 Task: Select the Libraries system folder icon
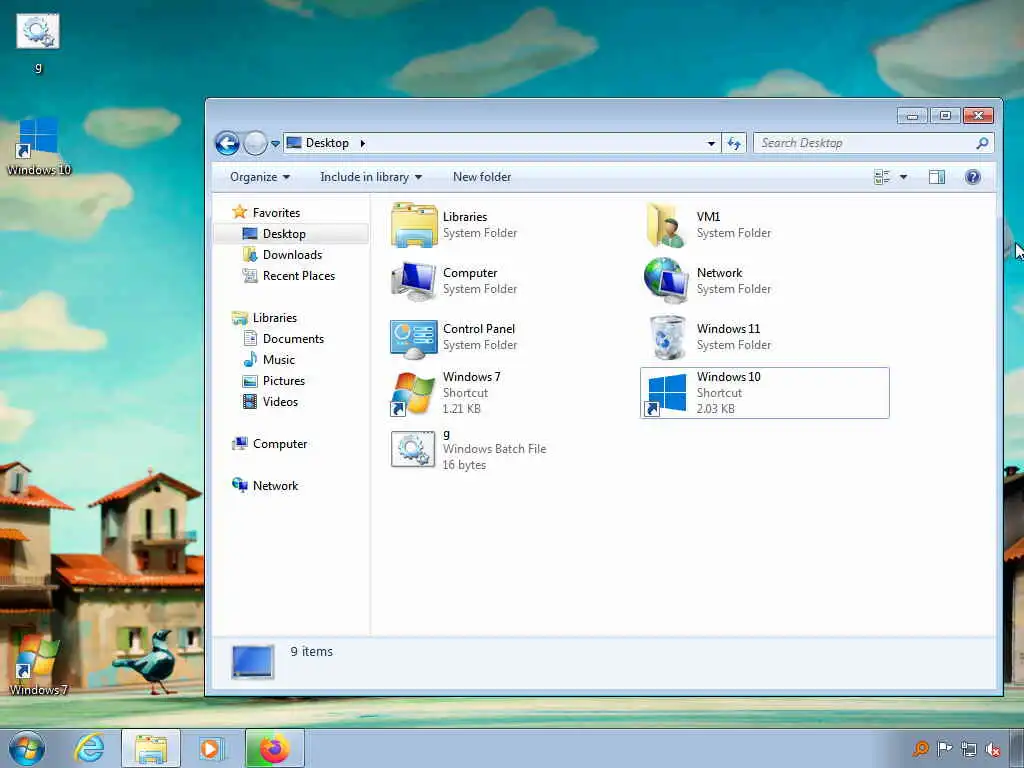pos(413,225)
